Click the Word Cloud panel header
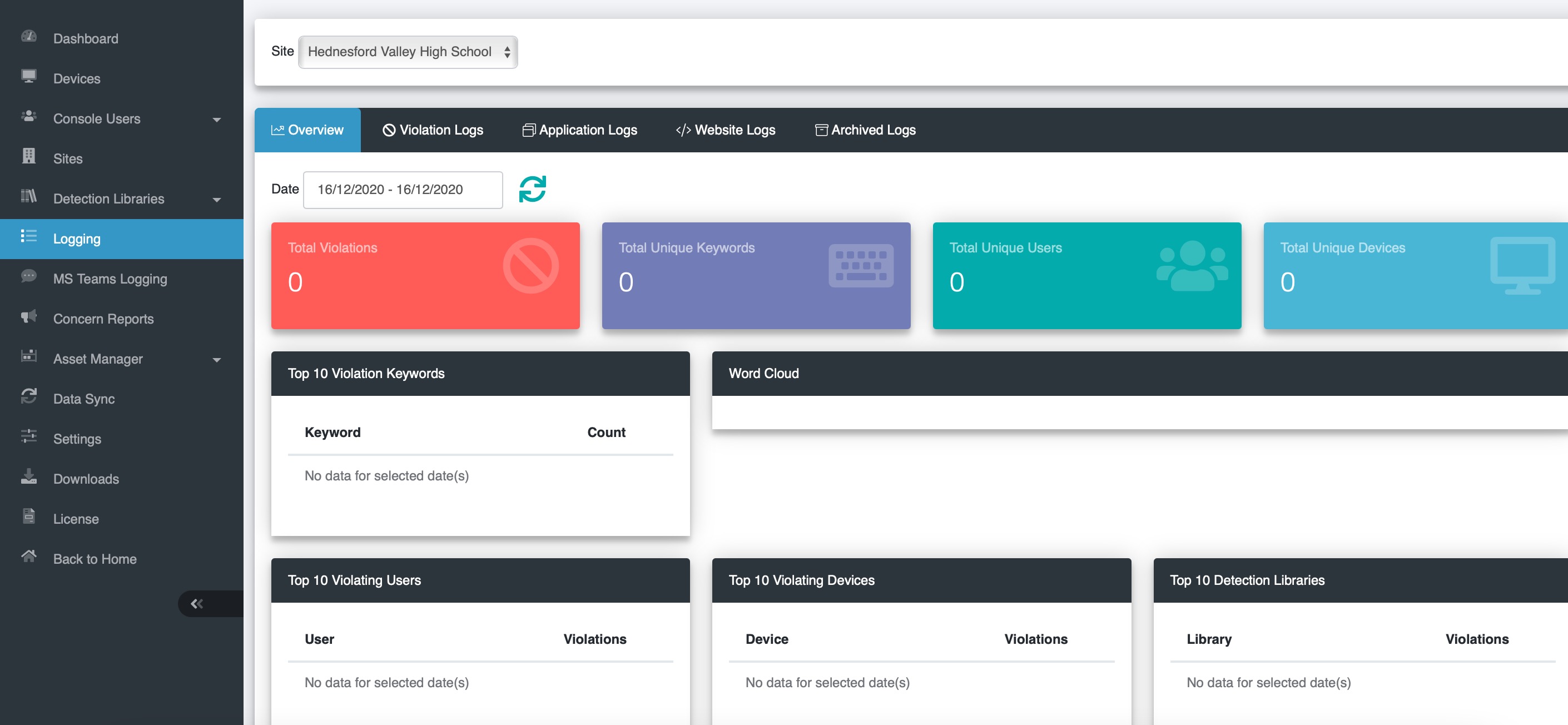 point(1140,374)
